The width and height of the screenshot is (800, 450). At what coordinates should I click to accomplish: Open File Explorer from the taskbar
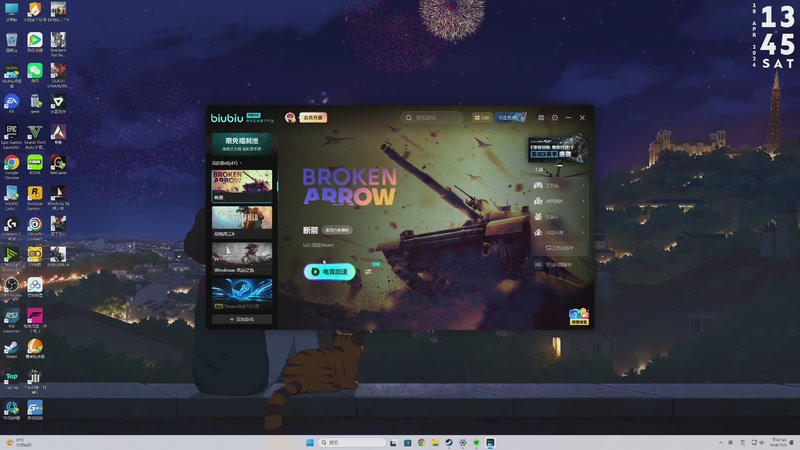[x=435, y=442]
